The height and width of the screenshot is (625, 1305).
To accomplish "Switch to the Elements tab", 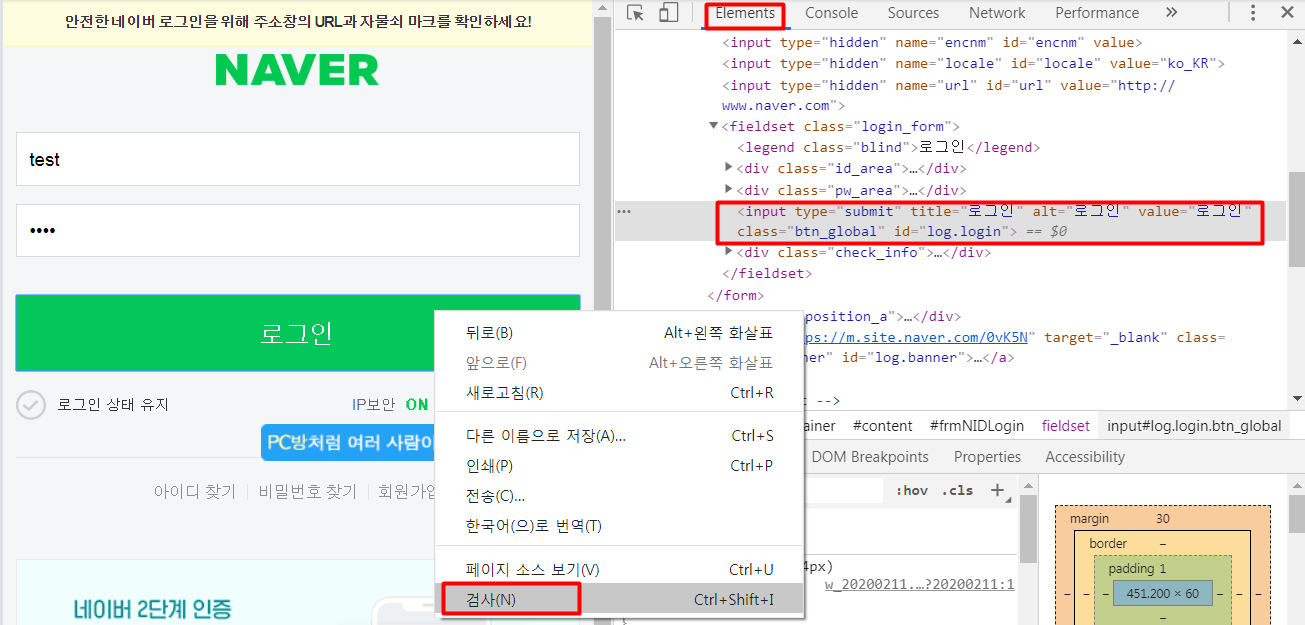I will tap(745, 13).
